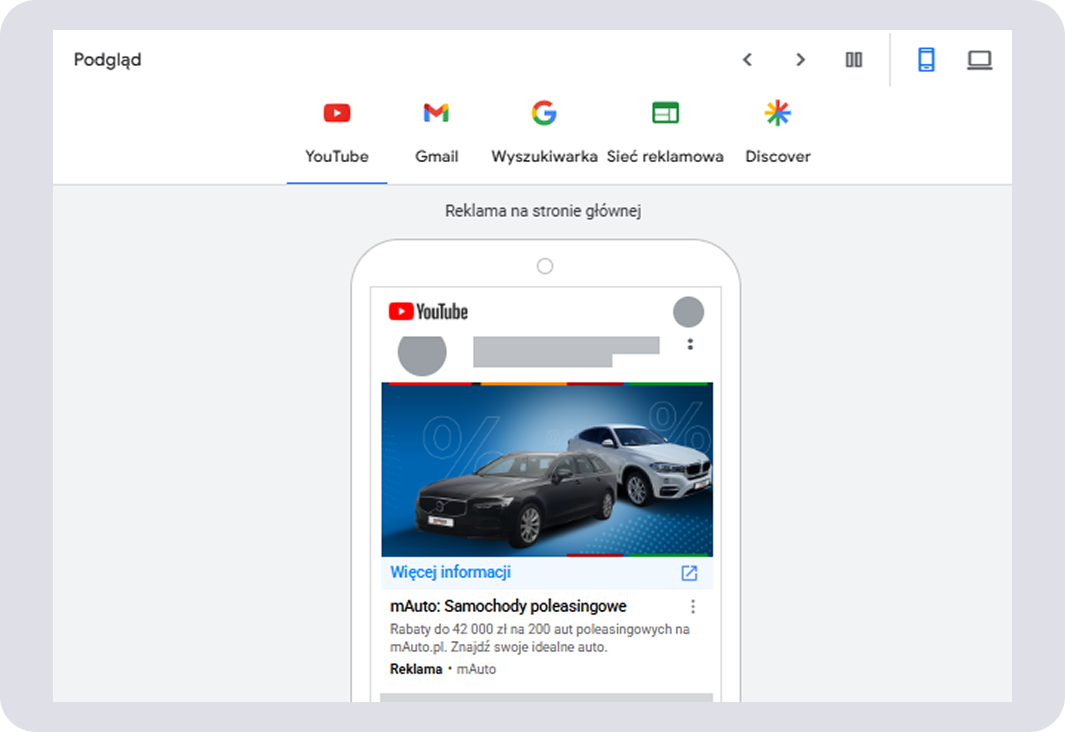The image size is (1065, 732).
Task: Click the car ad image thumbnail
Action: pyautogui.click(x=547, y=470)
